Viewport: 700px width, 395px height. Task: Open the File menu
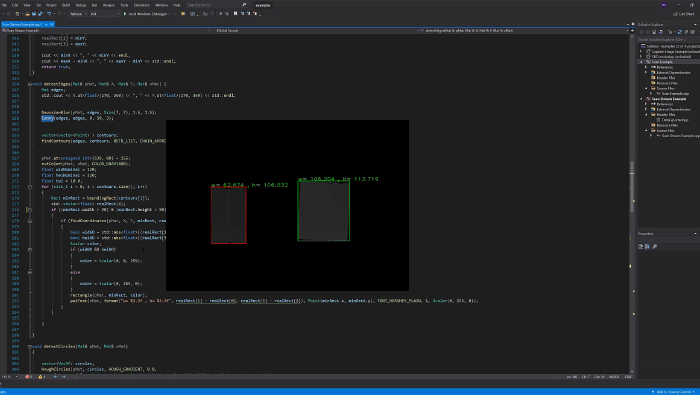point(4,5)
